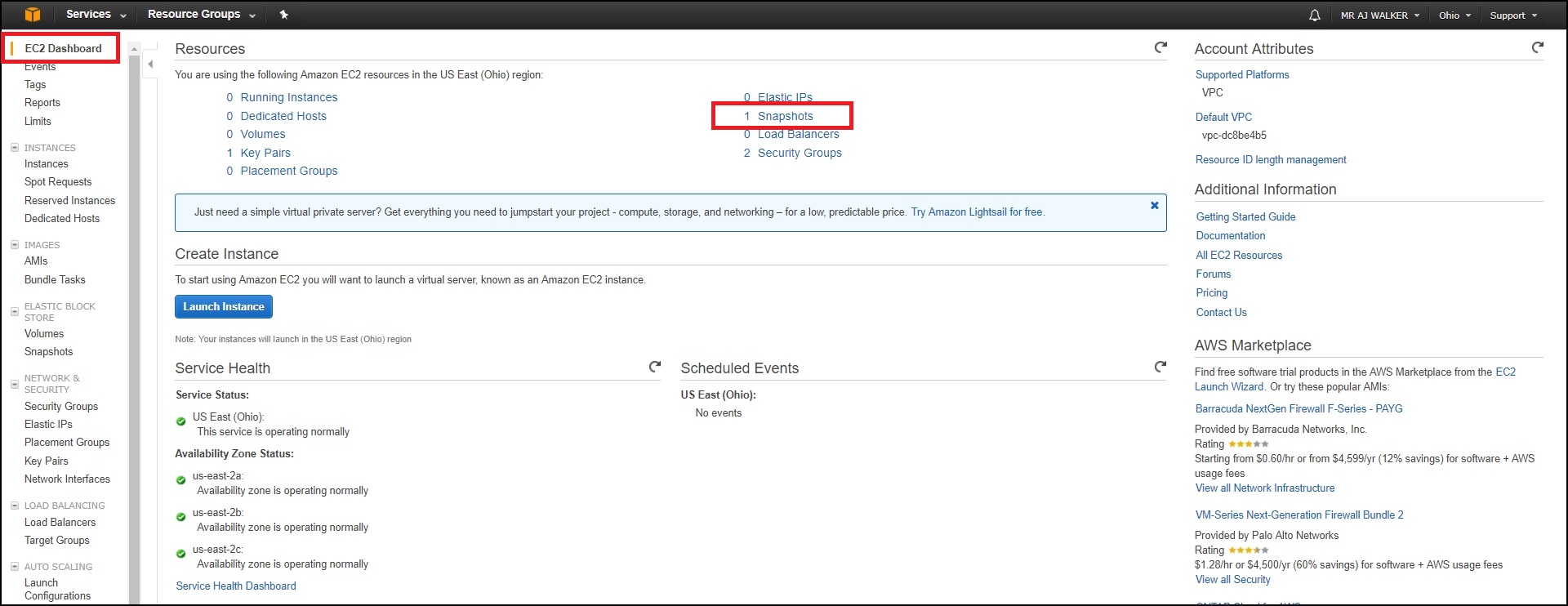Open Bundle Tasks in the sidebar
The width and height of the screenshot is (1568, 606).
click(x=55, y=280)
